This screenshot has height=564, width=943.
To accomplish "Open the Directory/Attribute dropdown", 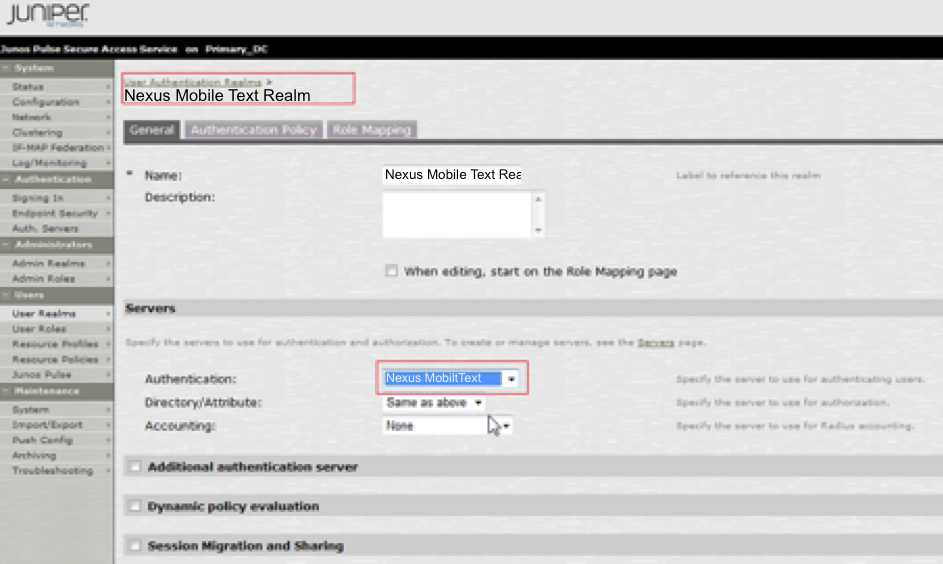I will point(479,403).
